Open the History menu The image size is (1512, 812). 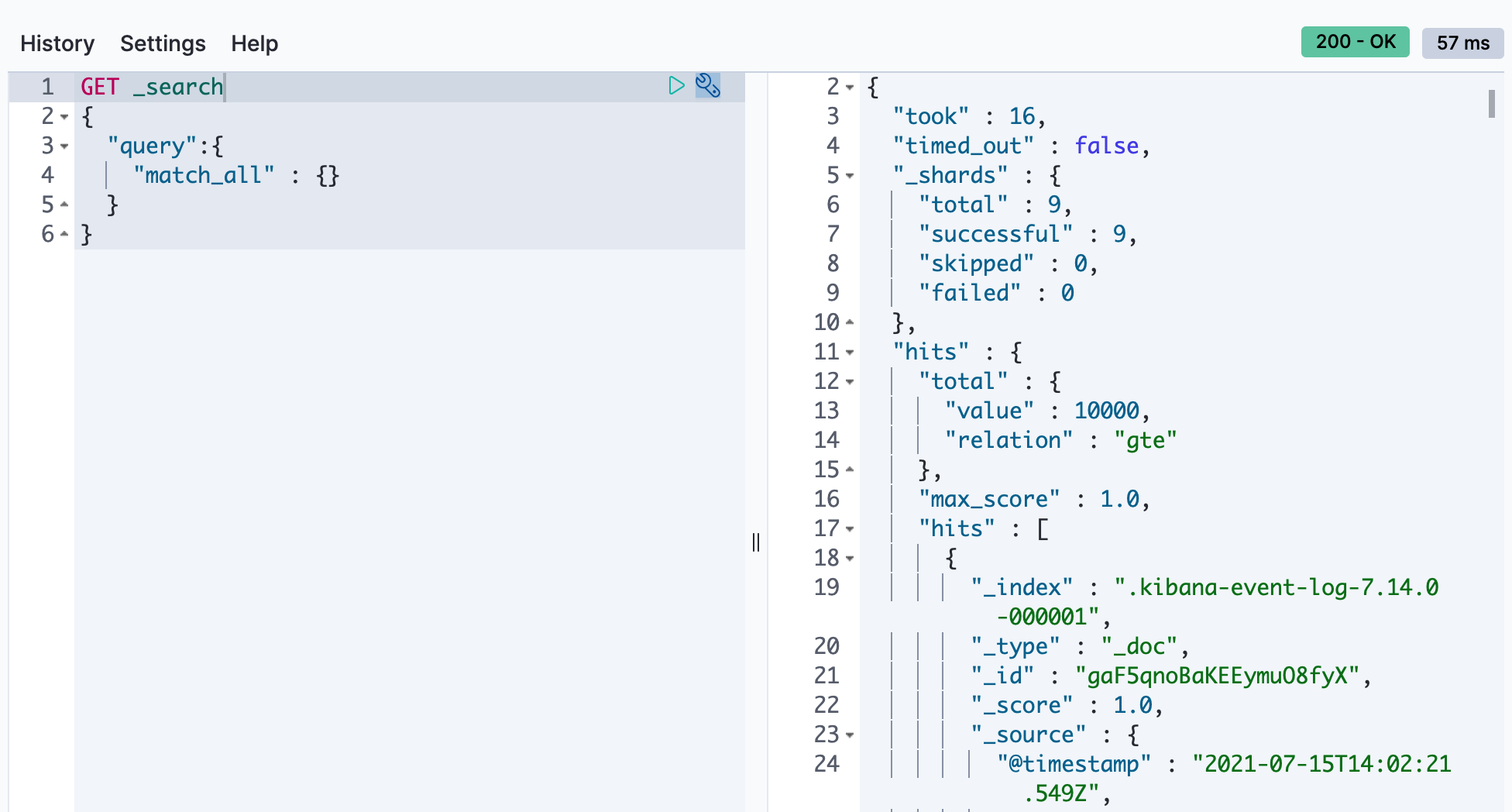tap(57, 43)
